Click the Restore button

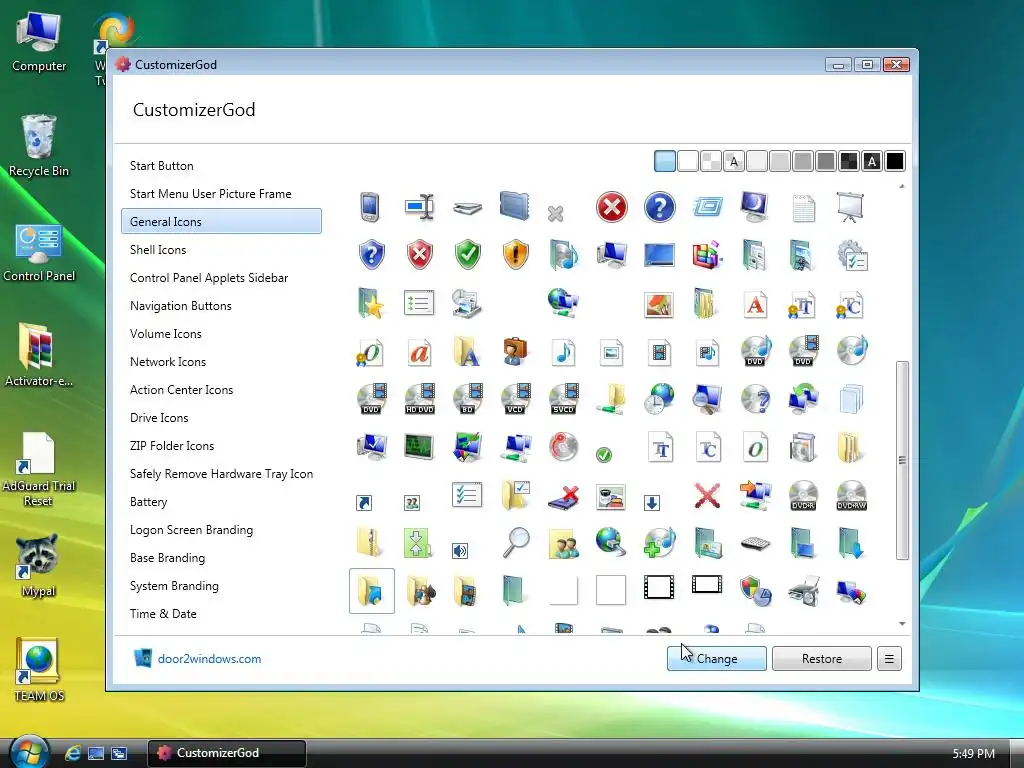pyautogui.click(x=822, y=658)
